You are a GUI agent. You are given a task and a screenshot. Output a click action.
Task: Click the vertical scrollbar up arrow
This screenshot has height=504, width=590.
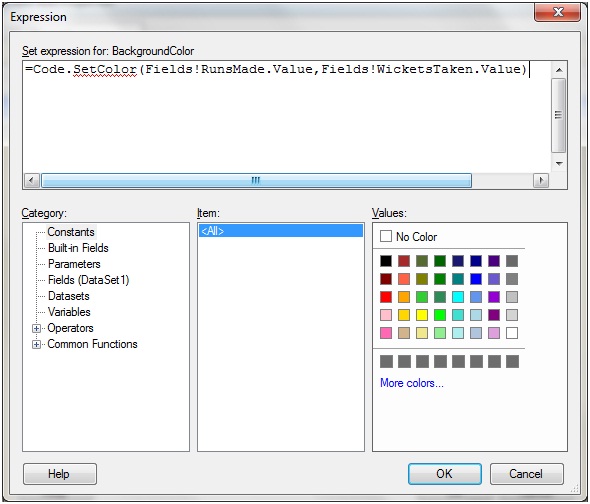coord(559,70)
